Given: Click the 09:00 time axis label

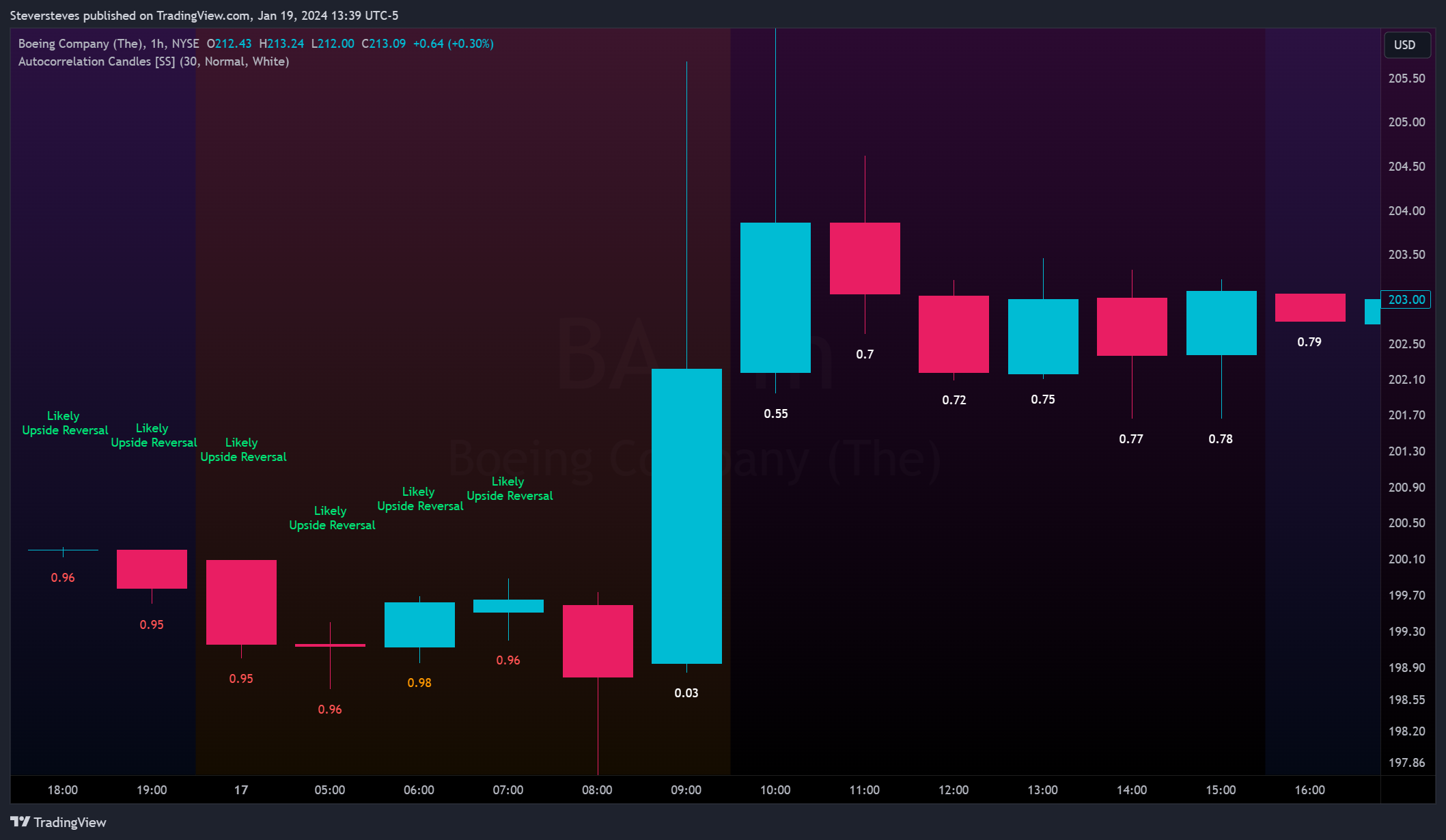Looking at the screenshot, I should click(x=686, y=790).
